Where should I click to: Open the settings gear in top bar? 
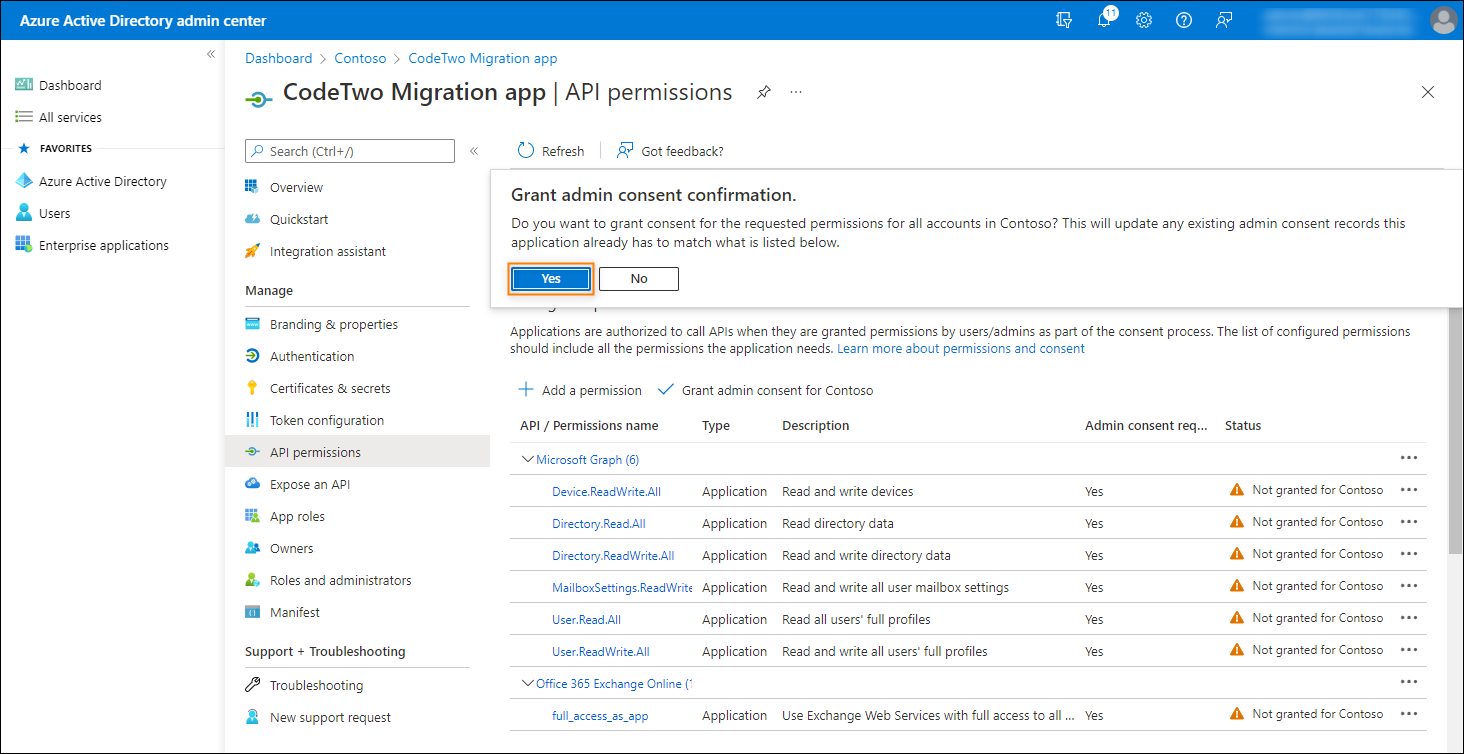[1144, 19]
